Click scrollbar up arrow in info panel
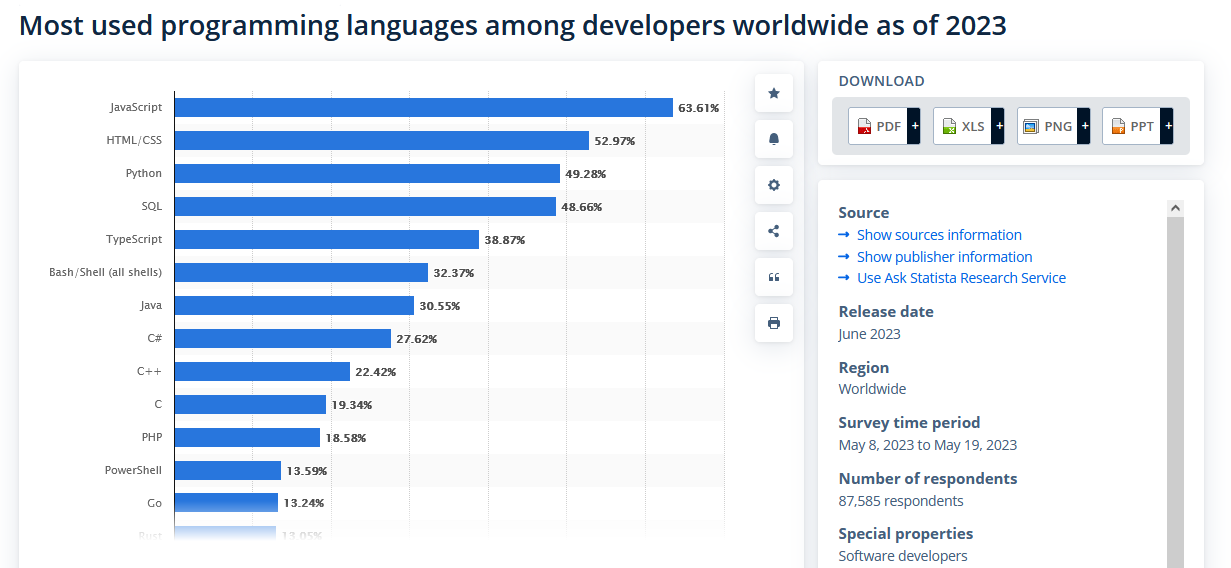Screen dimensions: 1231x568 pos(1175,208)
